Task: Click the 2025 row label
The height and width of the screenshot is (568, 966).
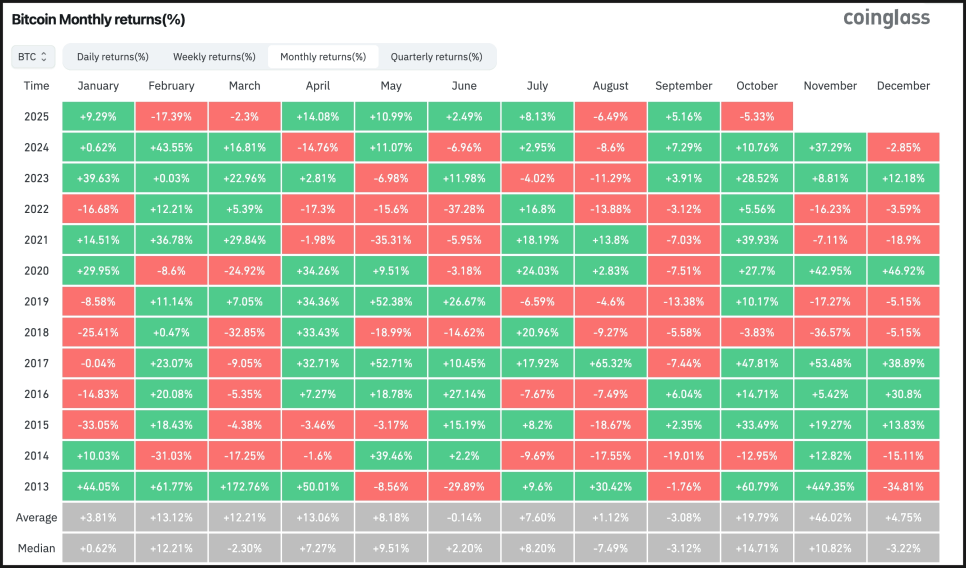Action: [x=37, y=116]
